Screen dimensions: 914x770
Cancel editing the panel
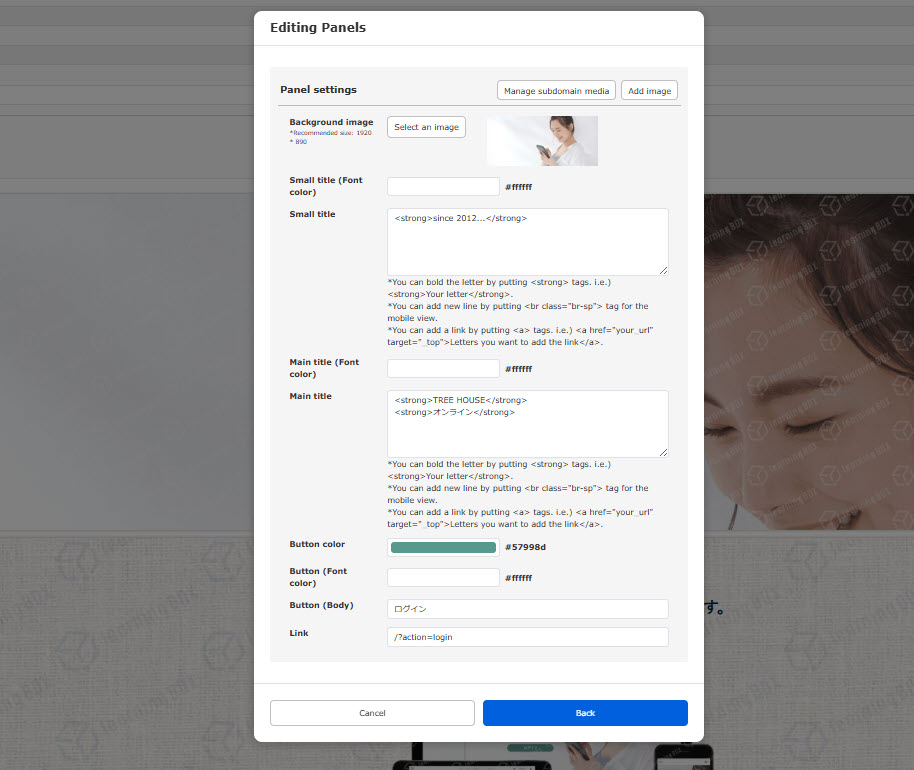point(372,713)
